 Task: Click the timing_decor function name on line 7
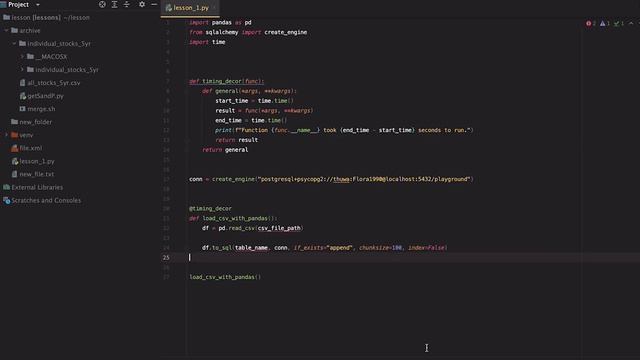222,81
